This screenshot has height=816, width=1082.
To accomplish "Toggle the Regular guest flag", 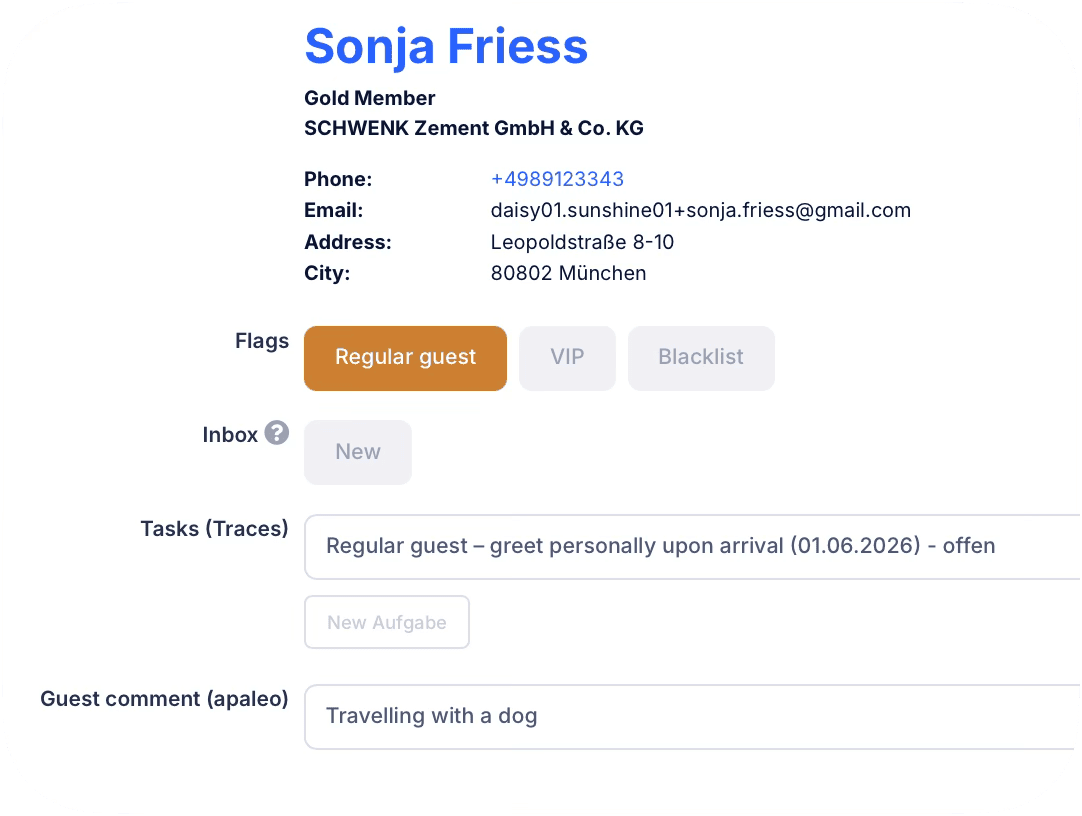I will (405, 358).
